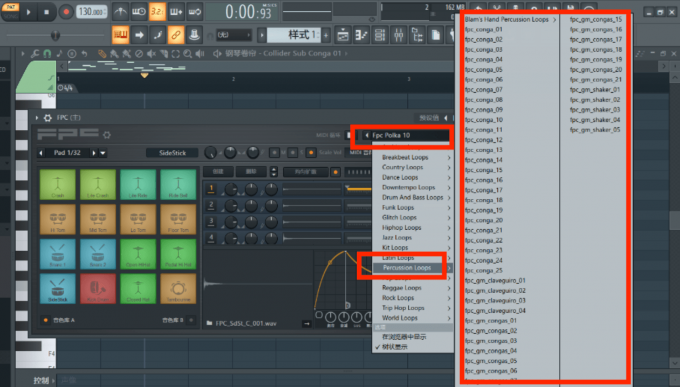Viewport: 680px width, 387px height.
Task: Trigger the Floor Tom pad
Action: 178,219
